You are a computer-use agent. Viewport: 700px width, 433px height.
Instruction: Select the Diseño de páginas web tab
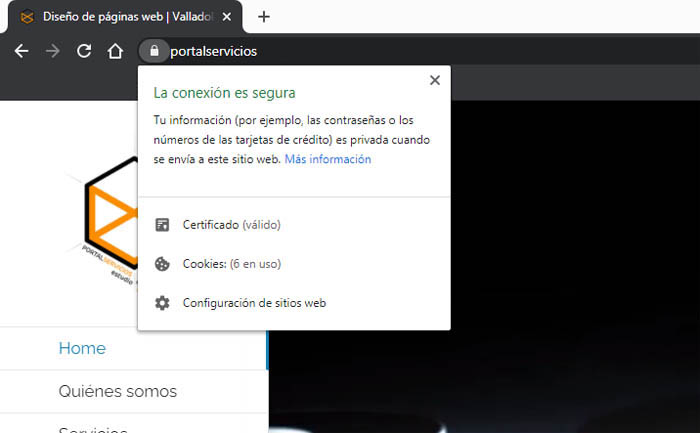click(120, 17)
